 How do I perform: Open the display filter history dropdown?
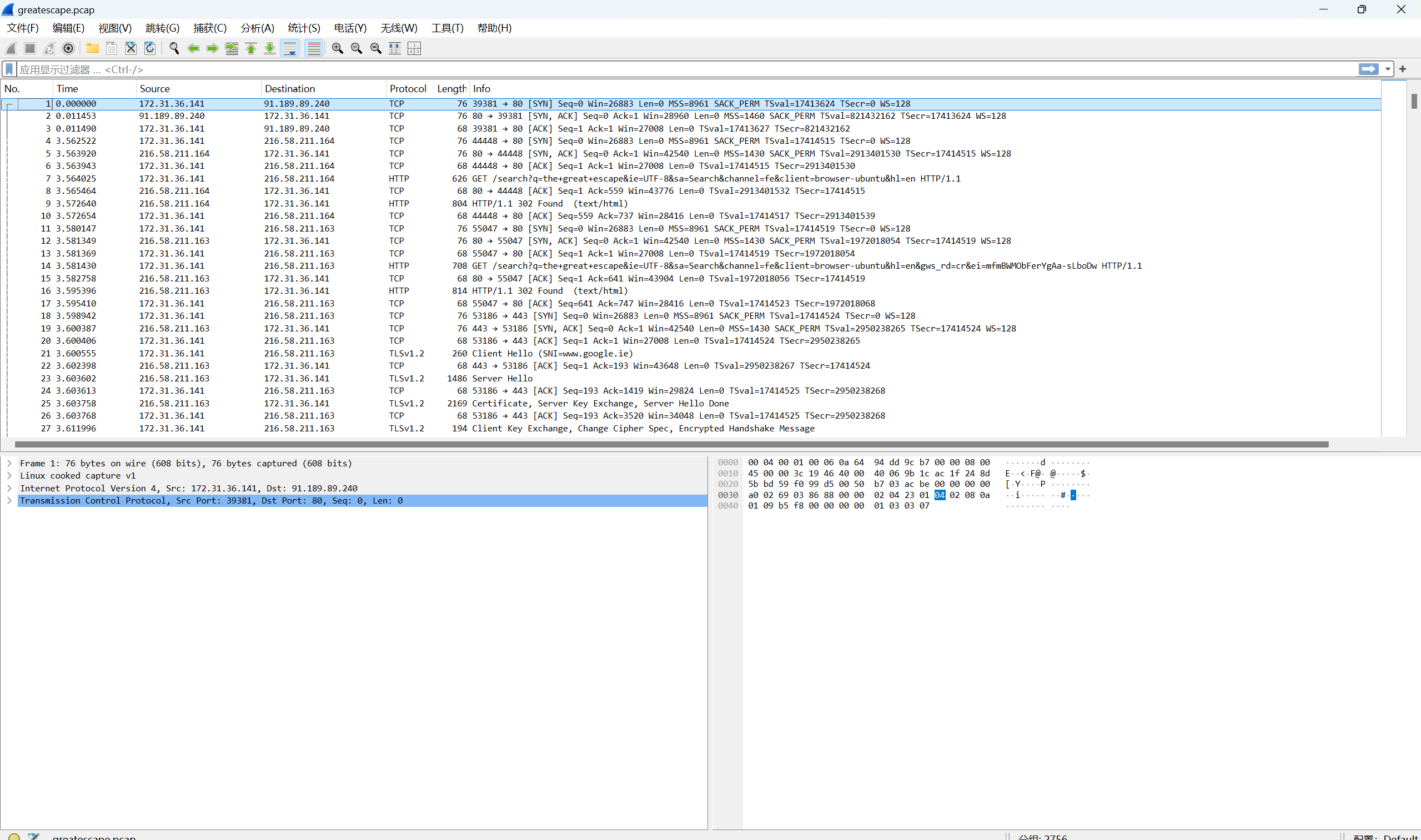(x=1388, y=69)
